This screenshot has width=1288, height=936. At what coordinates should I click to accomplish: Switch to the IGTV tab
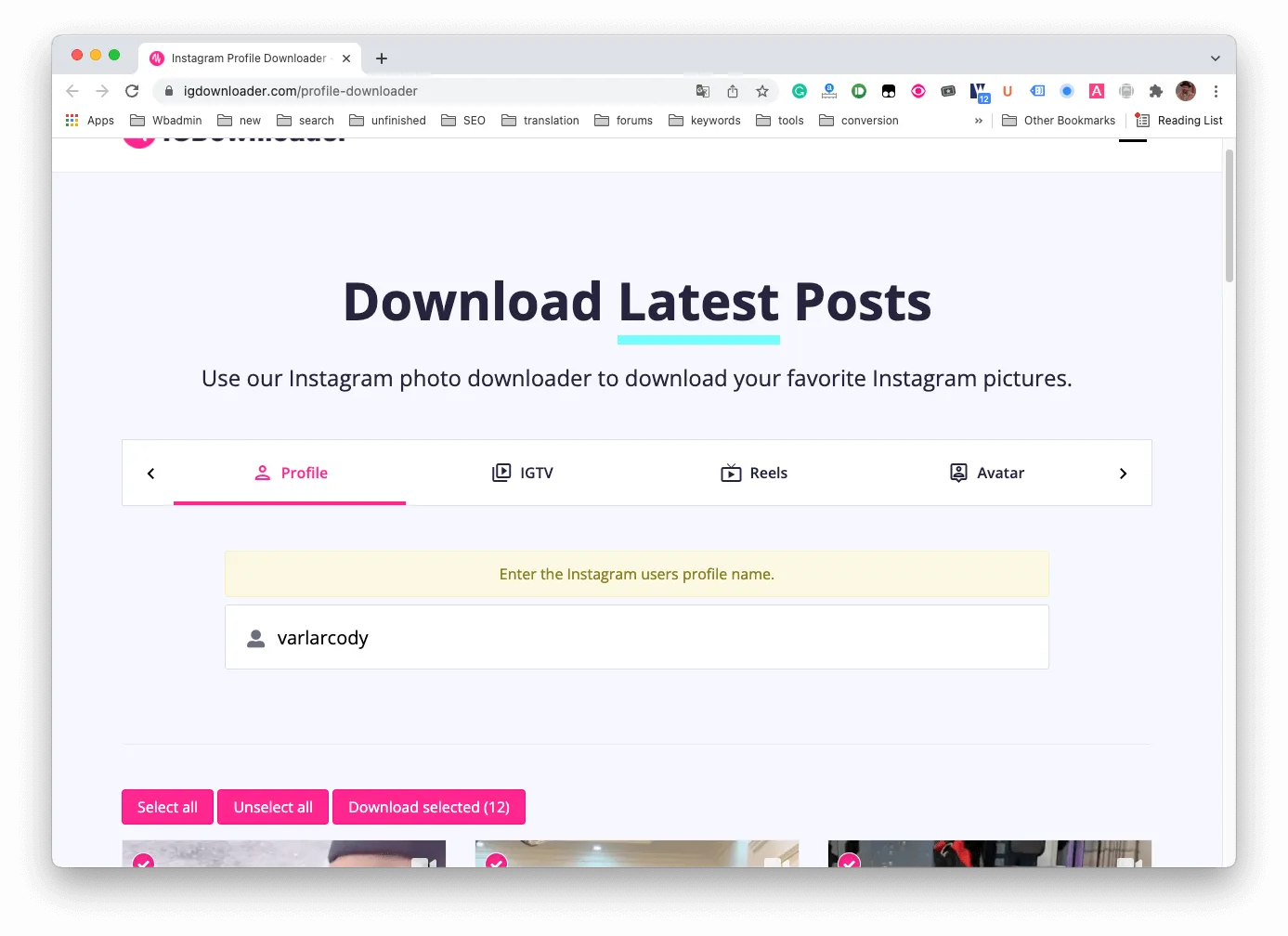pos(522,473)
